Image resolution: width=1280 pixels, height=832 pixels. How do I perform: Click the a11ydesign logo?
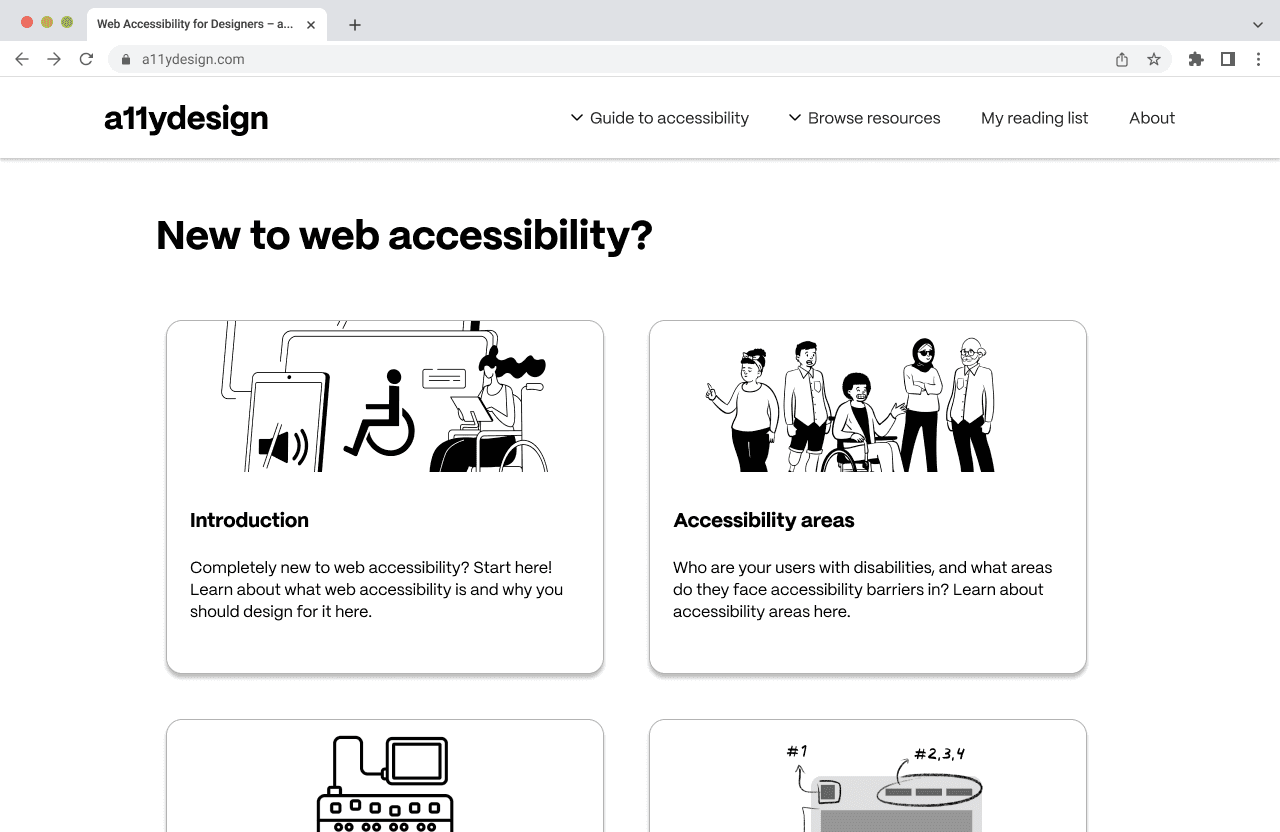[186, 118]
